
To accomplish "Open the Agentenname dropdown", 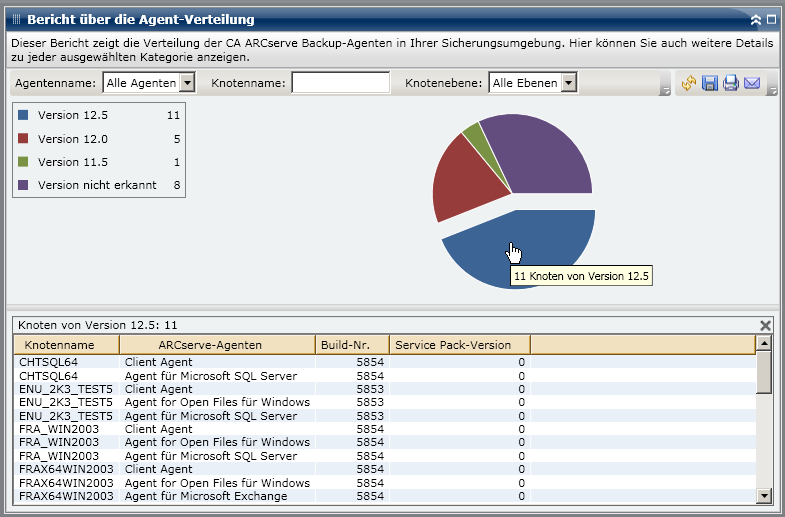I will [x=187, y=83].
